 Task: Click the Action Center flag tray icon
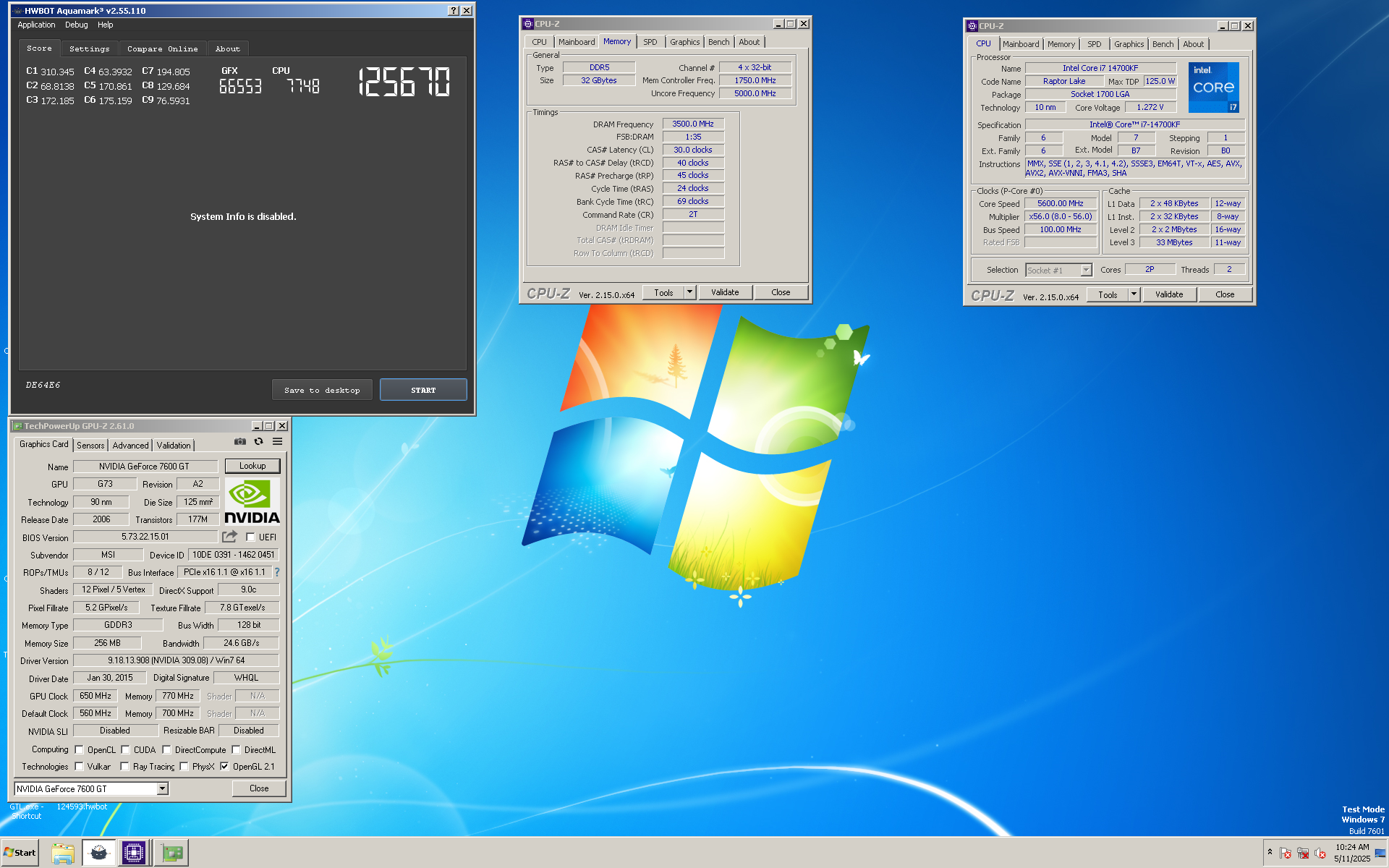1286,853
